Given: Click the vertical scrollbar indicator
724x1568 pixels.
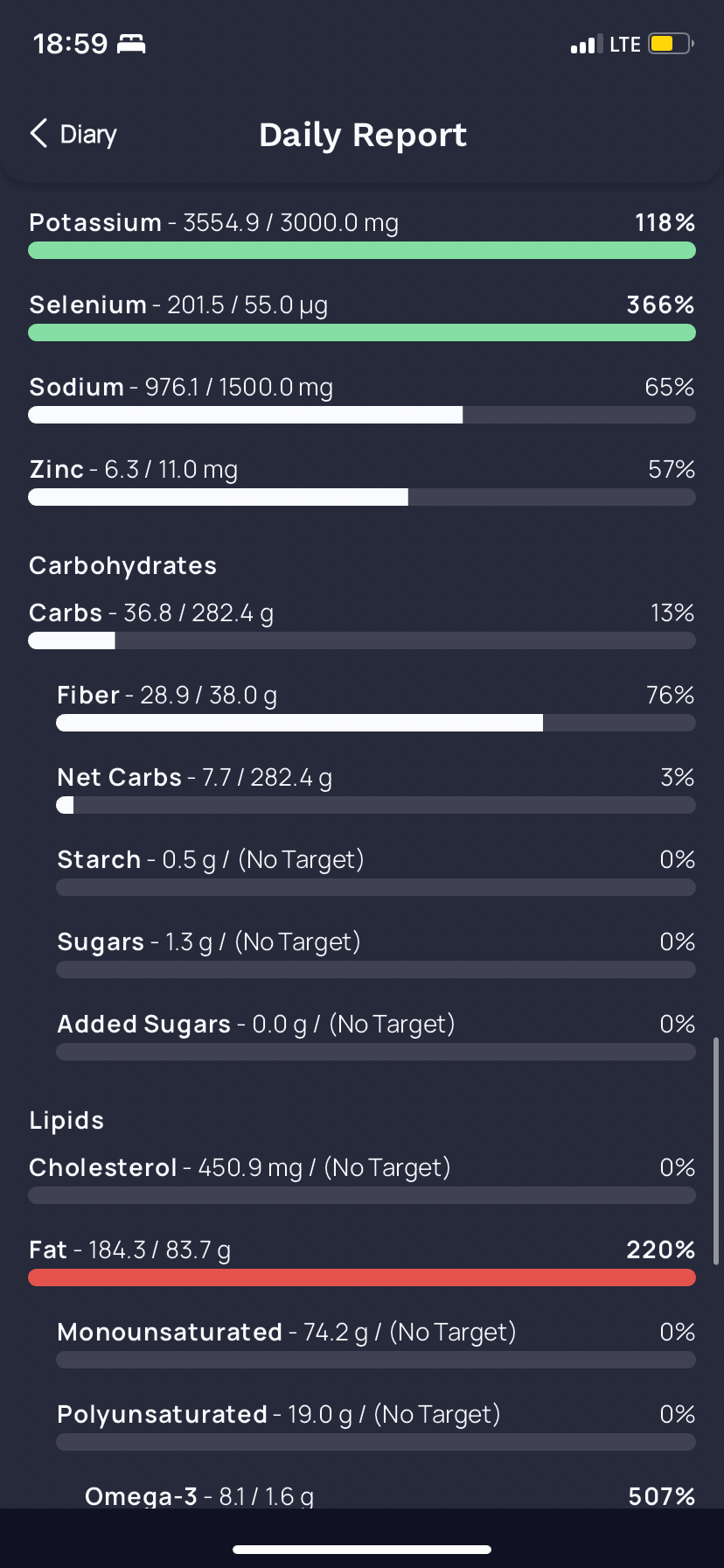Looking at the screenshot, I should point(716,1151).
